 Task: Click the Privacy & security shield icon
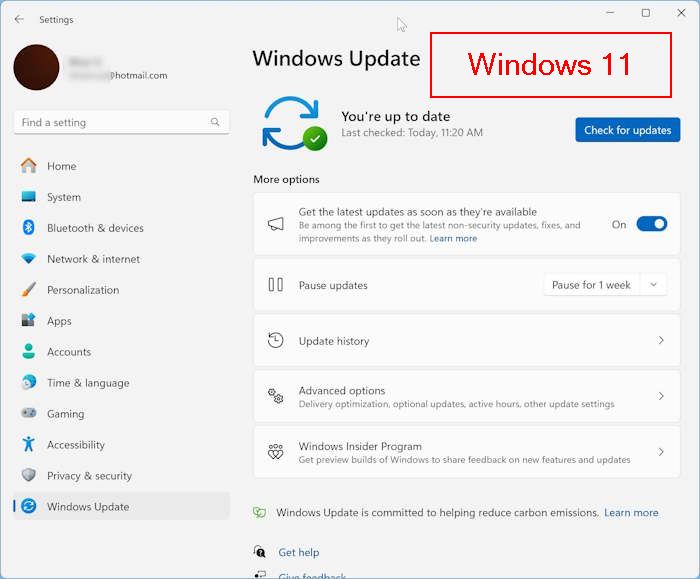(29, 475)
